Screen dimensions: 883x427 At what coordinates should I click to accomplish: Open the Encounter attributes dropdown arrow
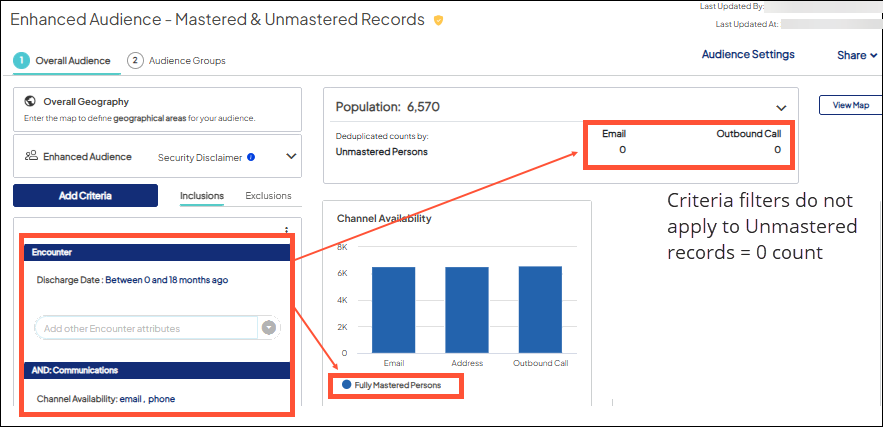point(268,328)
